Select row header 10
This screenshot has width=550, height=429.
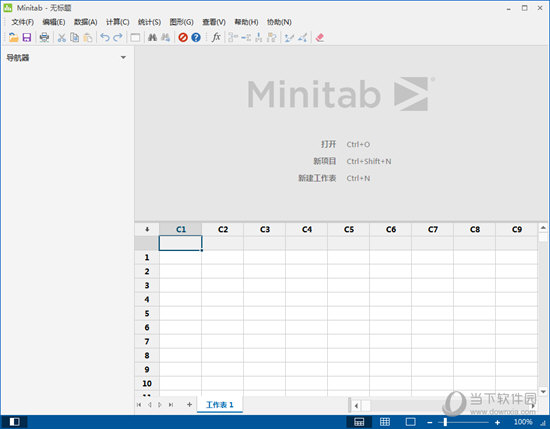[147, 383]
